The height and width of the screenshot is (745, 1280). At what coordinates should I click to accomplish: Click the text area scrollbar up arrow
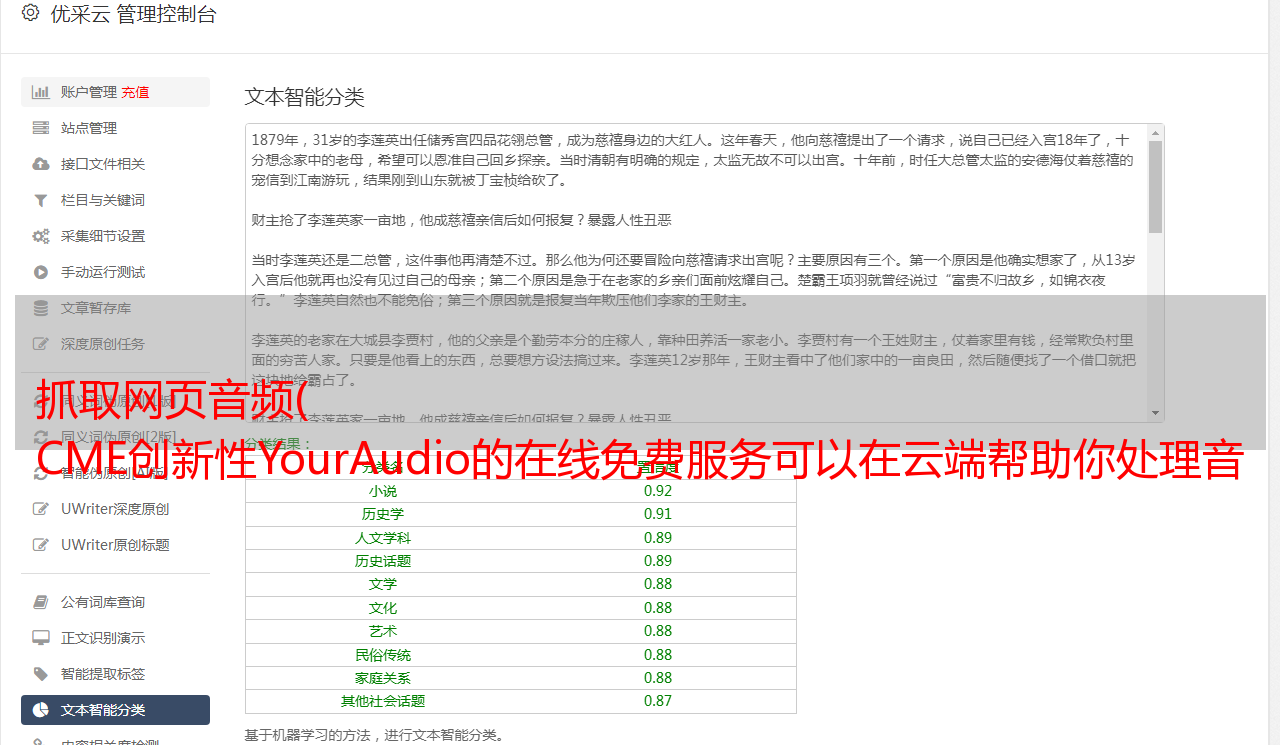tap(1156, 132)
